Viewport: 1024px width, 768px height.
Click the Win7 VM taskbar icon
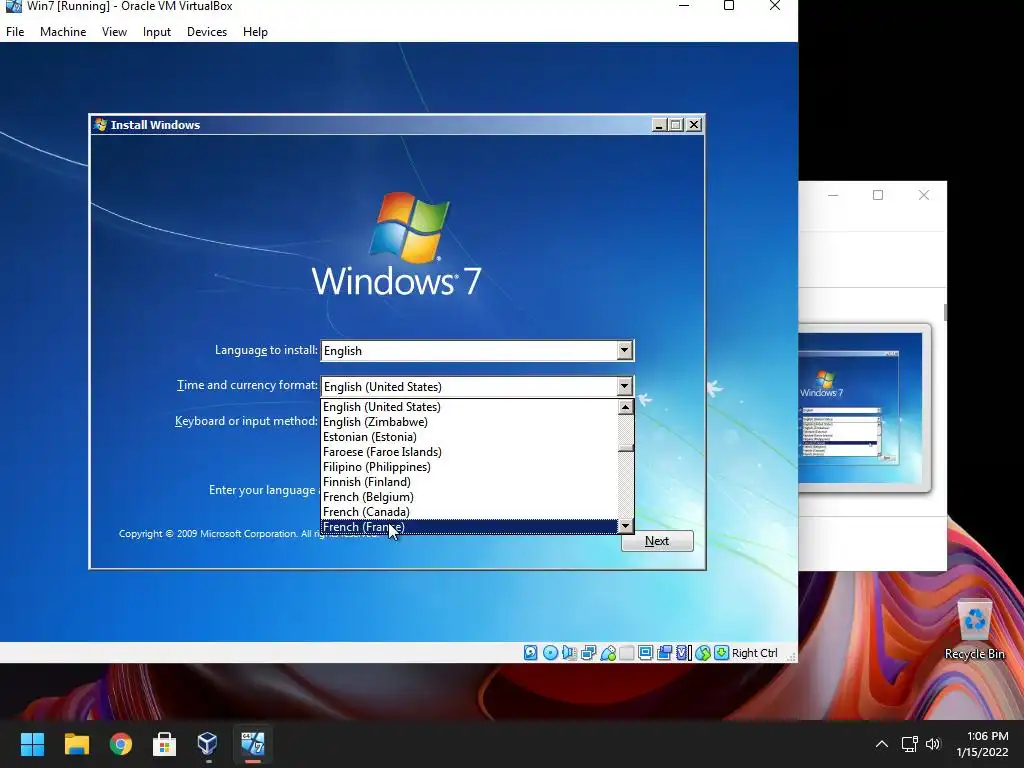click(253, 743)
